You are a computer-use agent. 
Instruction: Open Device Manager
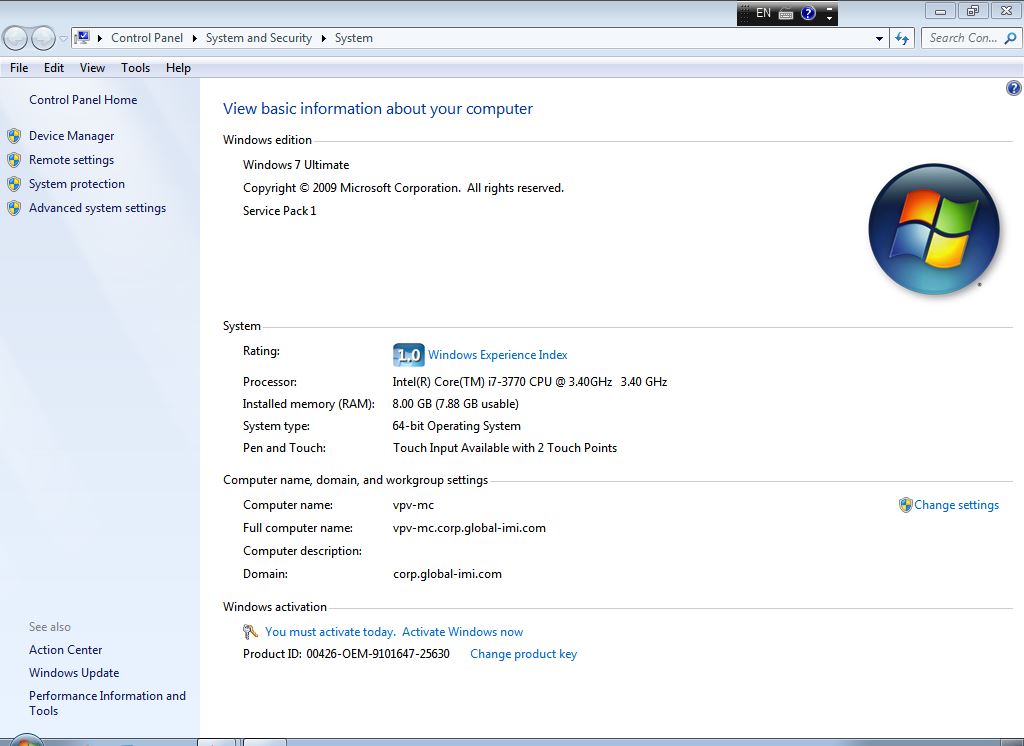pyautogui.click(x=71, y=135)
